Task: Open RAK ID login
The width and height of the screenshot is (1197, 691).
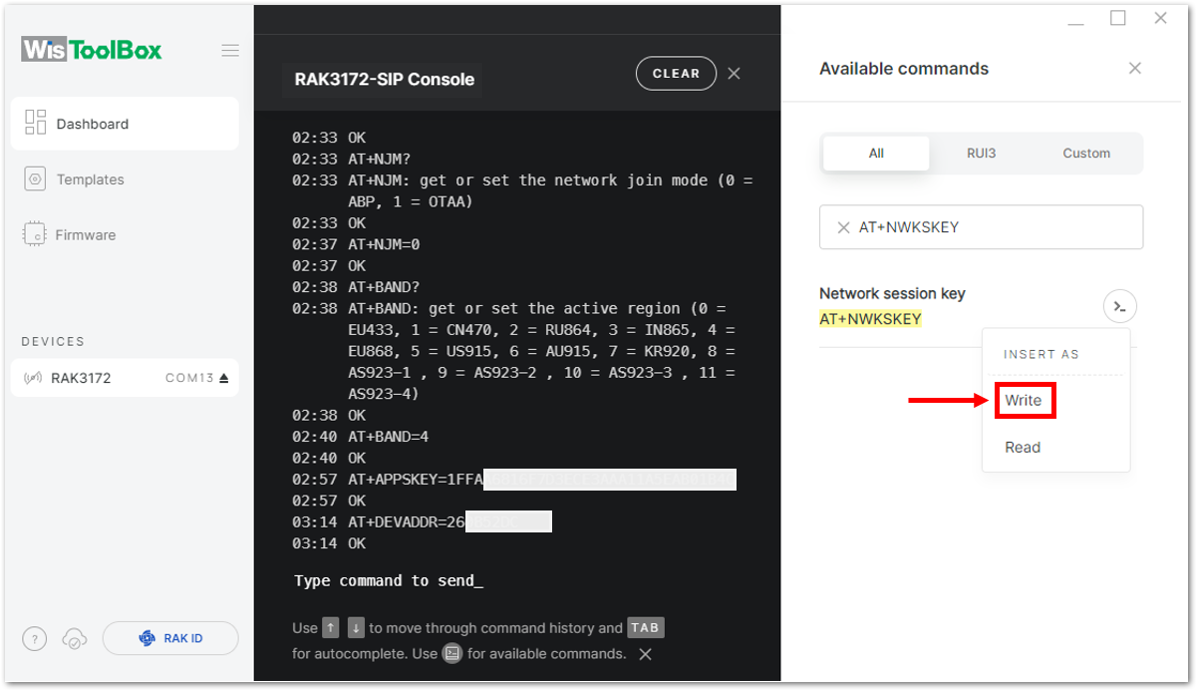Action: click(170, 638)
